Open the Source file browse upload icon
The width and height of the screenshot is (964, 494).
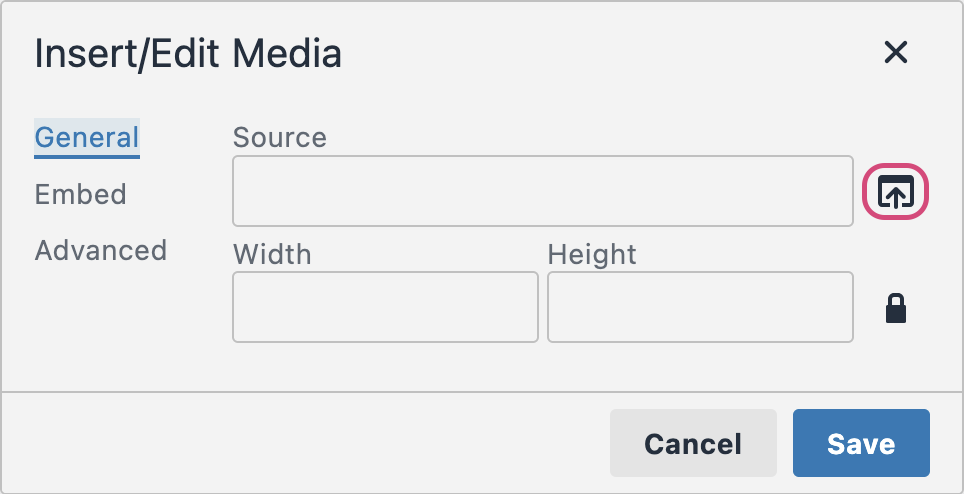click(895, 191)
